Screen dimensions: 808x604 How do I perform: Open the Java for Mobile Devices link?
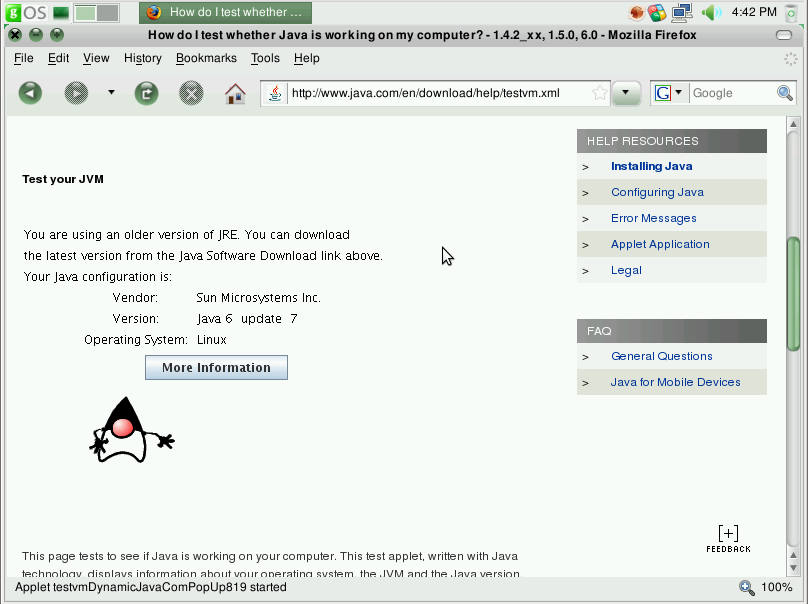click(x=675, y=382)
